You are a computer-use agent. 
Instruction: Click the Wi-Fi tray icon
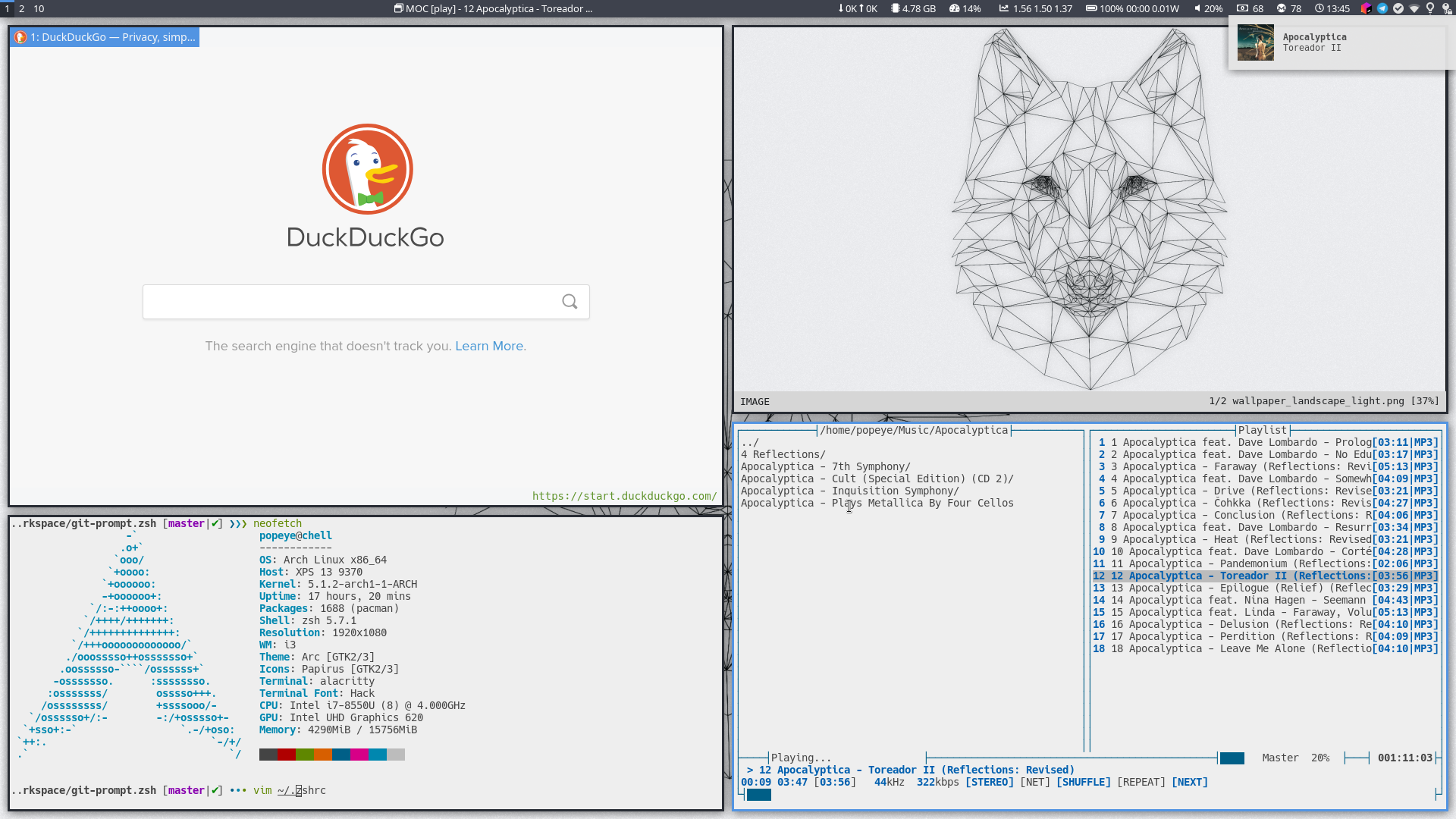1414,8
